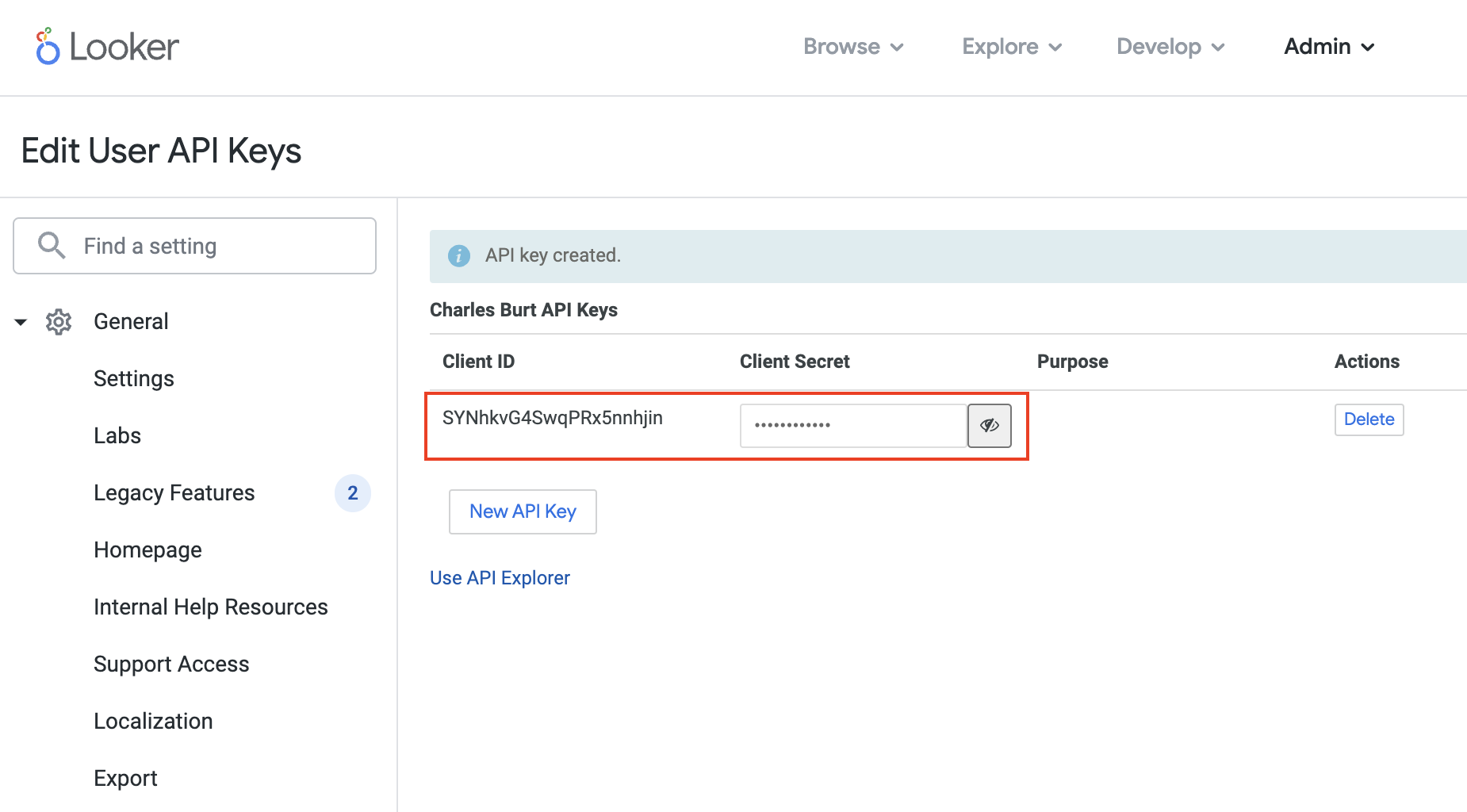Open the Explore dropdown menu

1012,47
